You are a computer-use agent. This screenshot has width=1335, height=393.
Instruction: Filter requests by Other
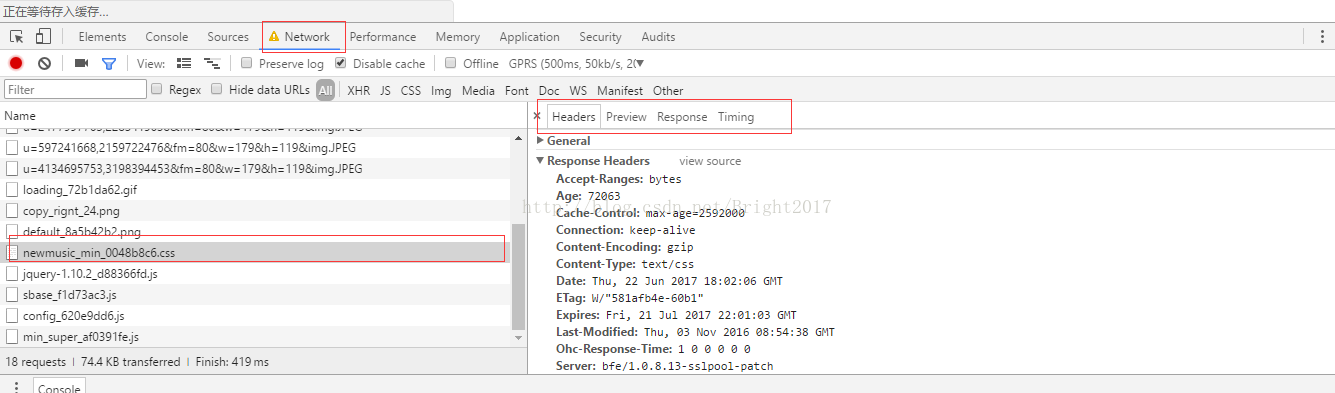(x=668, y=90)
